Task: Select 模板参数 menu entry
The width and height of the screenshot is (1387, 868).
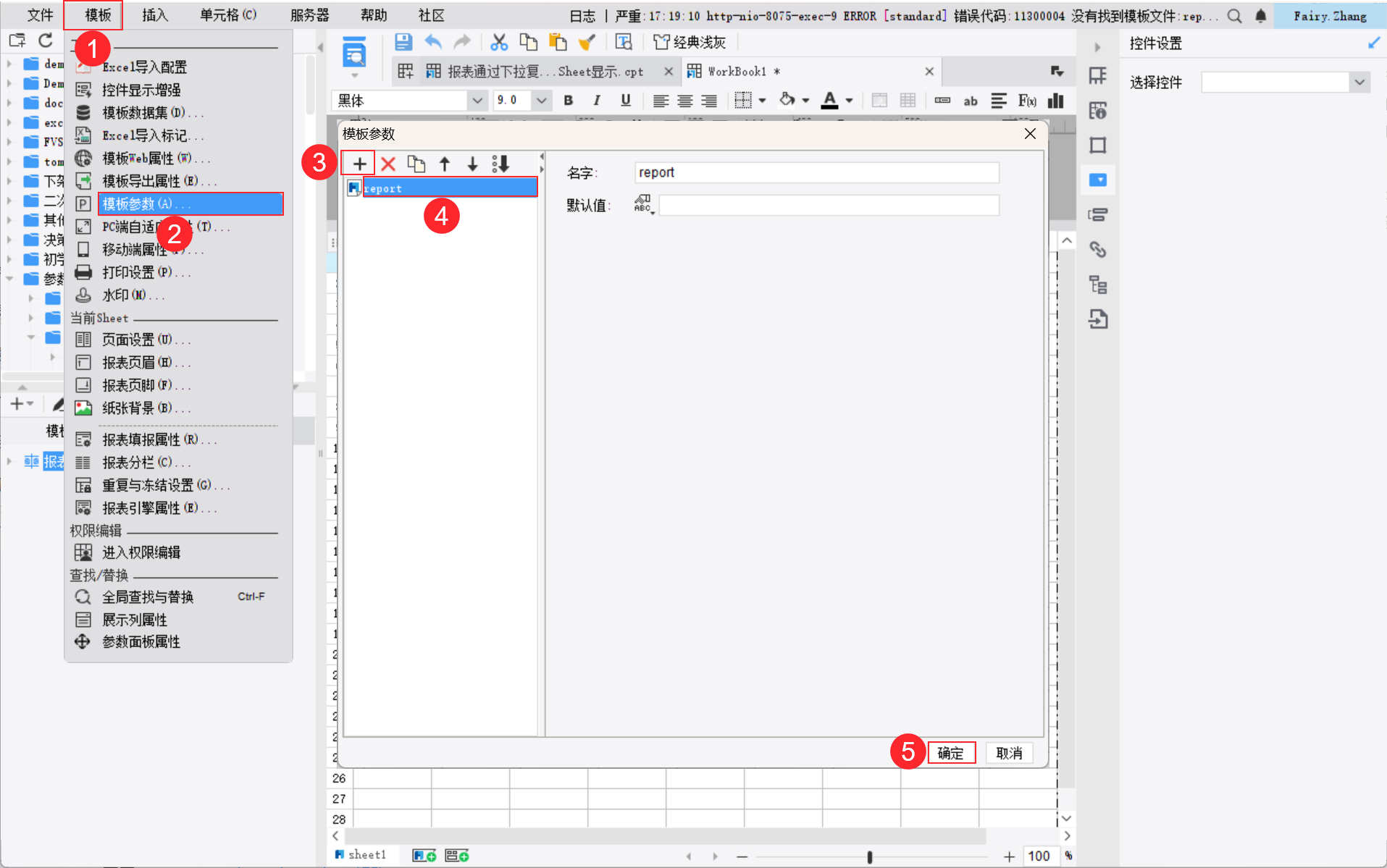Action: [190, 204]
